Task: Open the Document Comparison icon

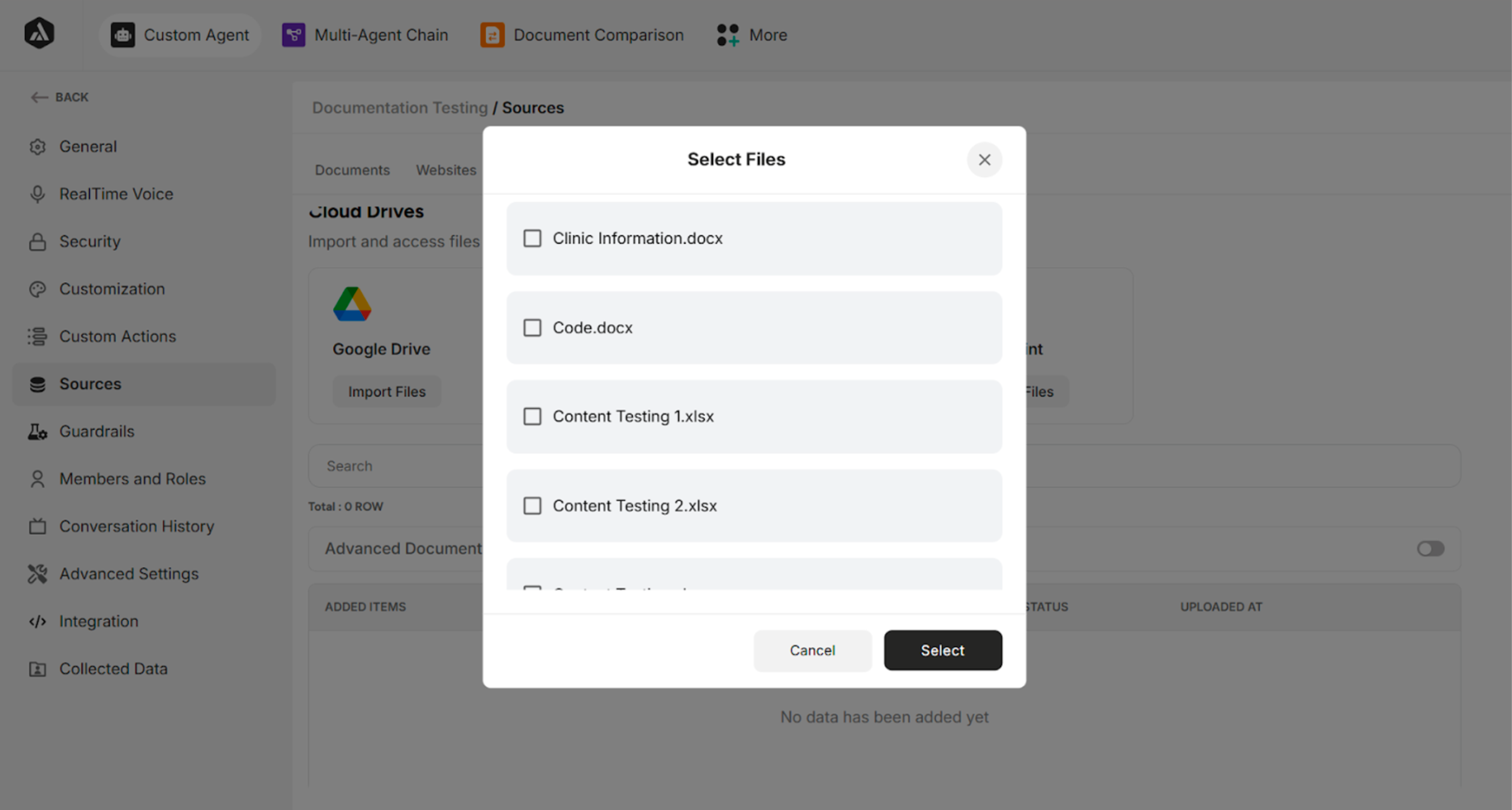Action: 491,35
